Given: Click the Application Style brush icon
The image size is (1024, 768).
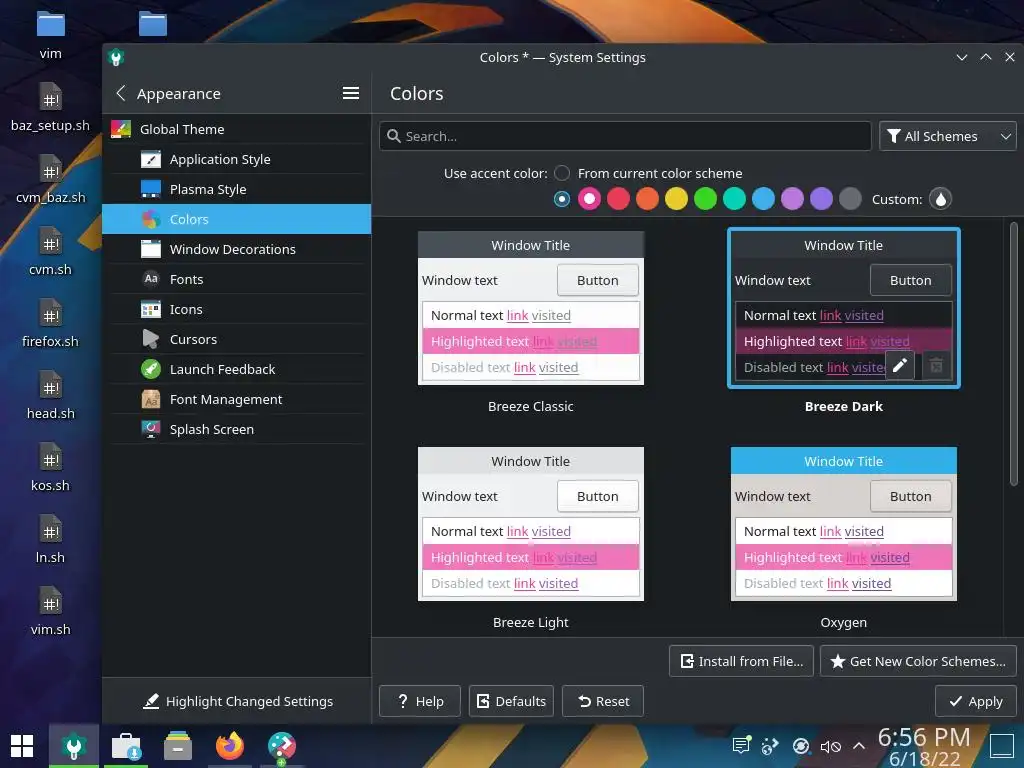Looking at the screenshot, I should (x=151, y=159).
